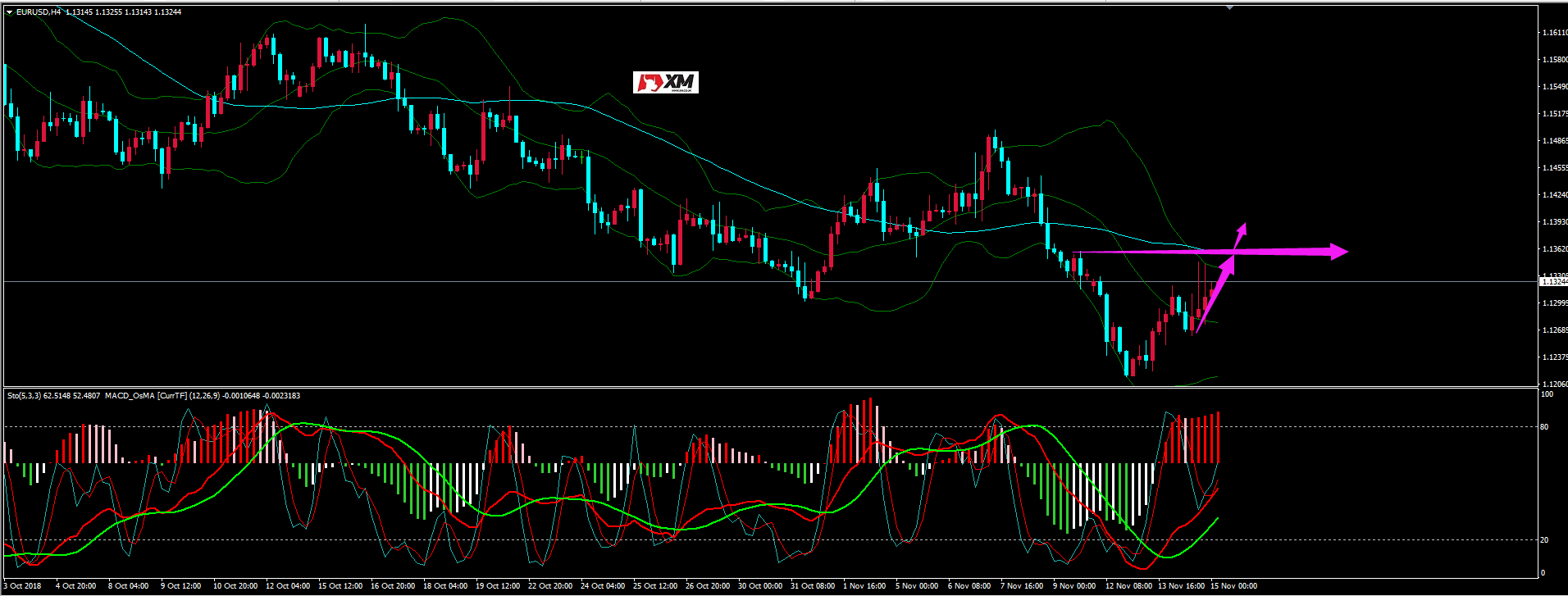Click the 1.12375 price axis label
The height and width of the screenshot is (596, 1568).
pyautogui.click(x=1555, y=357)
